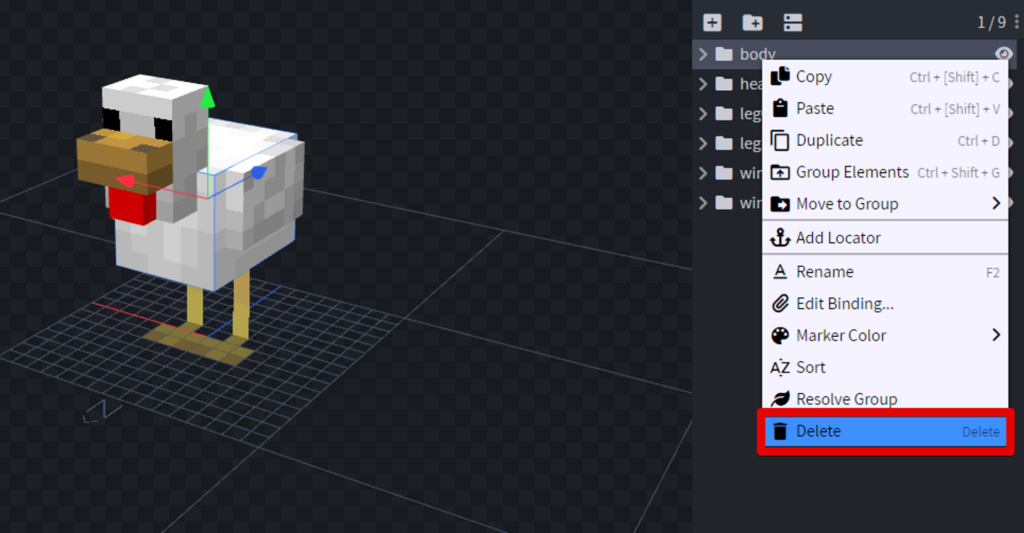
Task: Choose Rename from the context menu
Action: 824,272
